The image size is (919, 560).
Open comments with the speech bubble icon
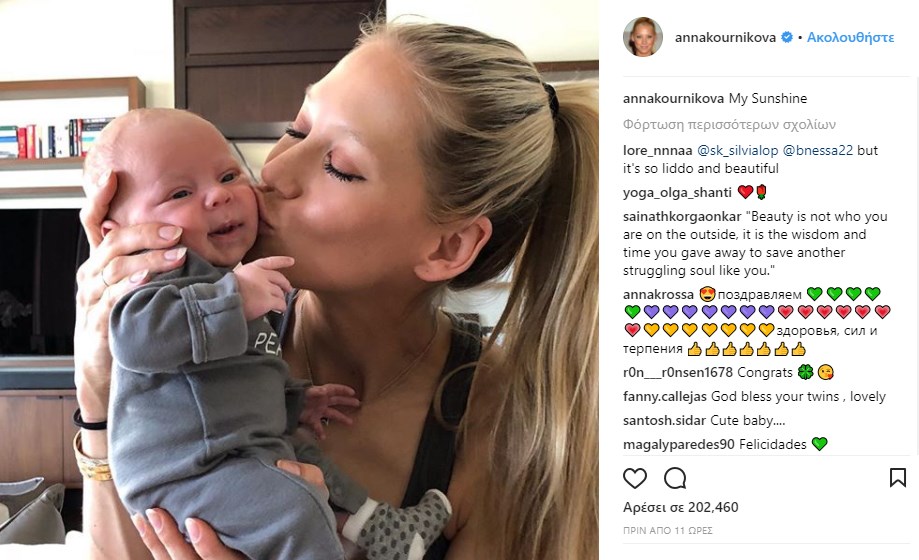pyautogui.click(x=675, y=478)
